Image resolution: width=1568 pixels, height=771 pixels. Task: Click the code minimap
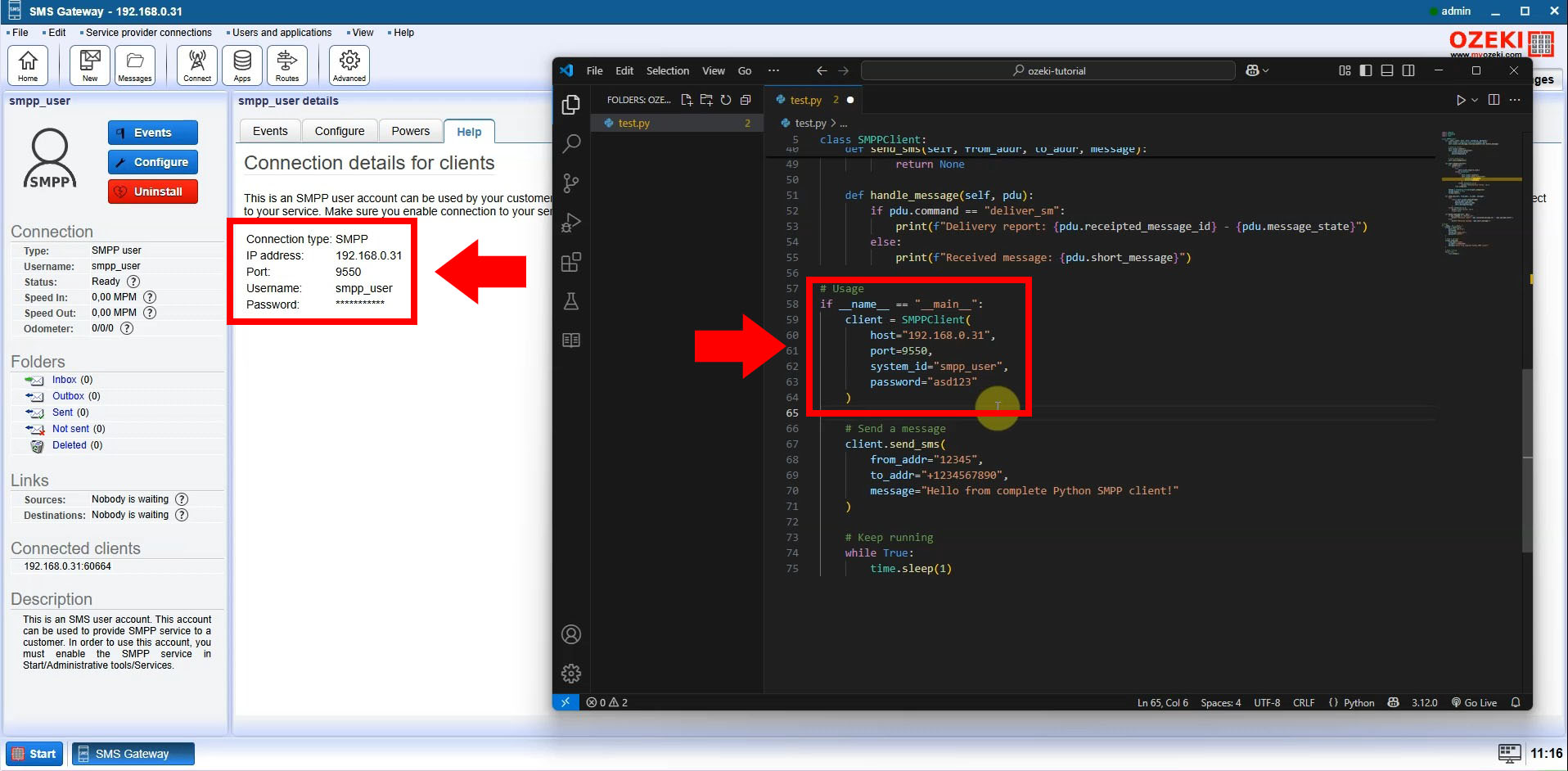click(1481, 193)
